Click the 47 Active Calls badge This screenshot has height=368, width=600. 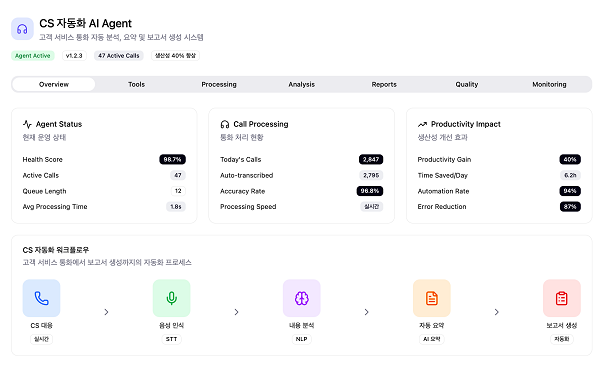[x=119, y=55]
